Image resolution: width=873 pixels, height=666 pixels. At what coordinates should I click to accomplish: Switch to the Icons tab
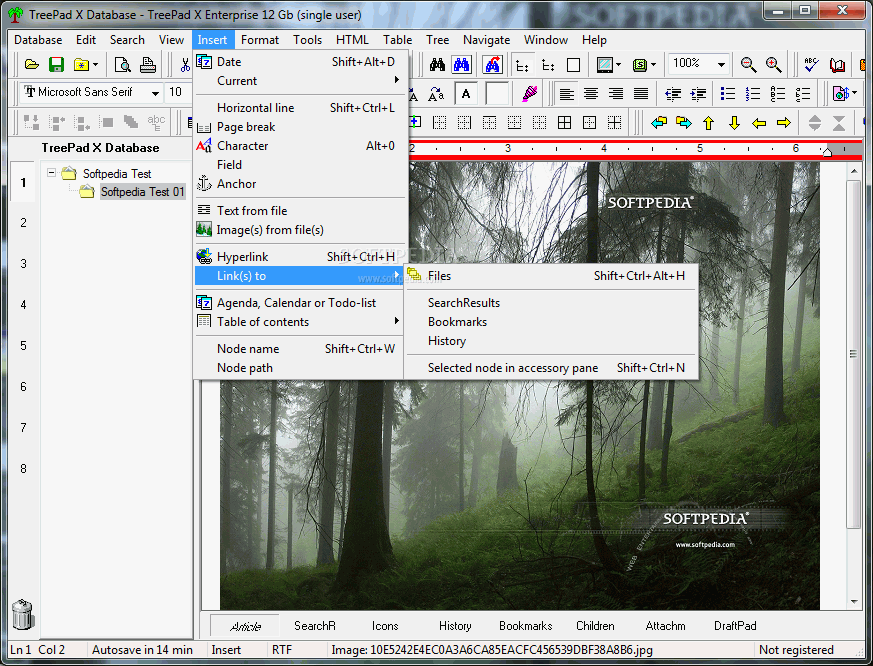[385, 626]
